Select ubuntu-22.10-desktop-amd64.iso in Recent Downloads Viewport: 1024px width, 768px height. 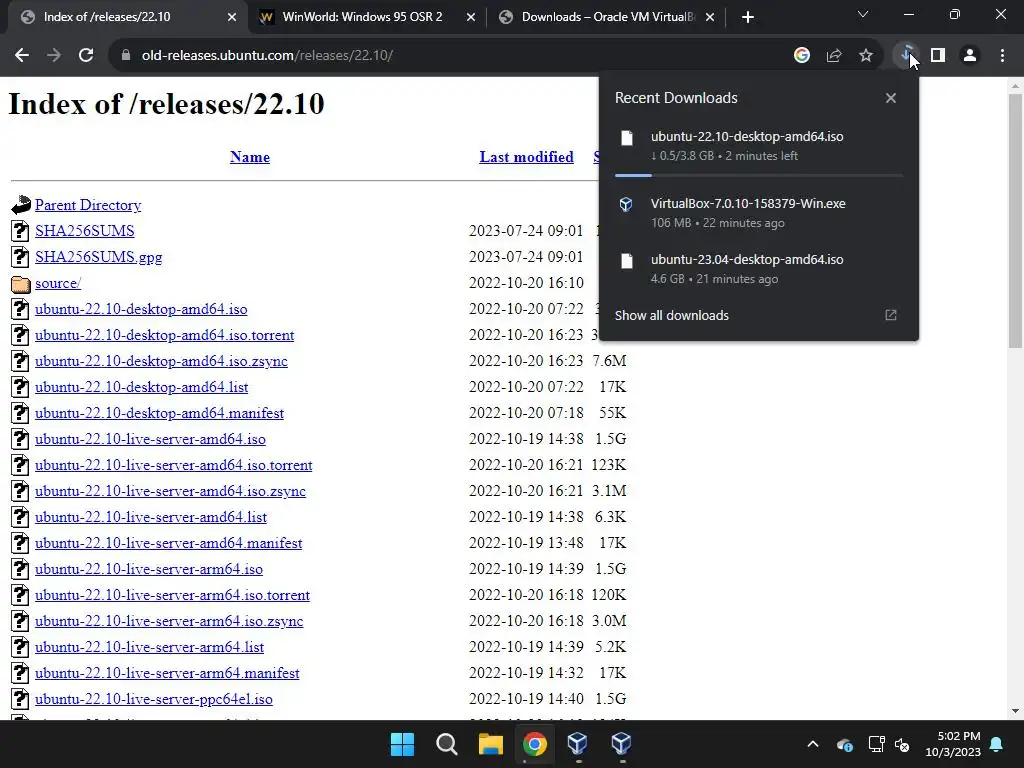pyautogui.click(x=759, y=146)
